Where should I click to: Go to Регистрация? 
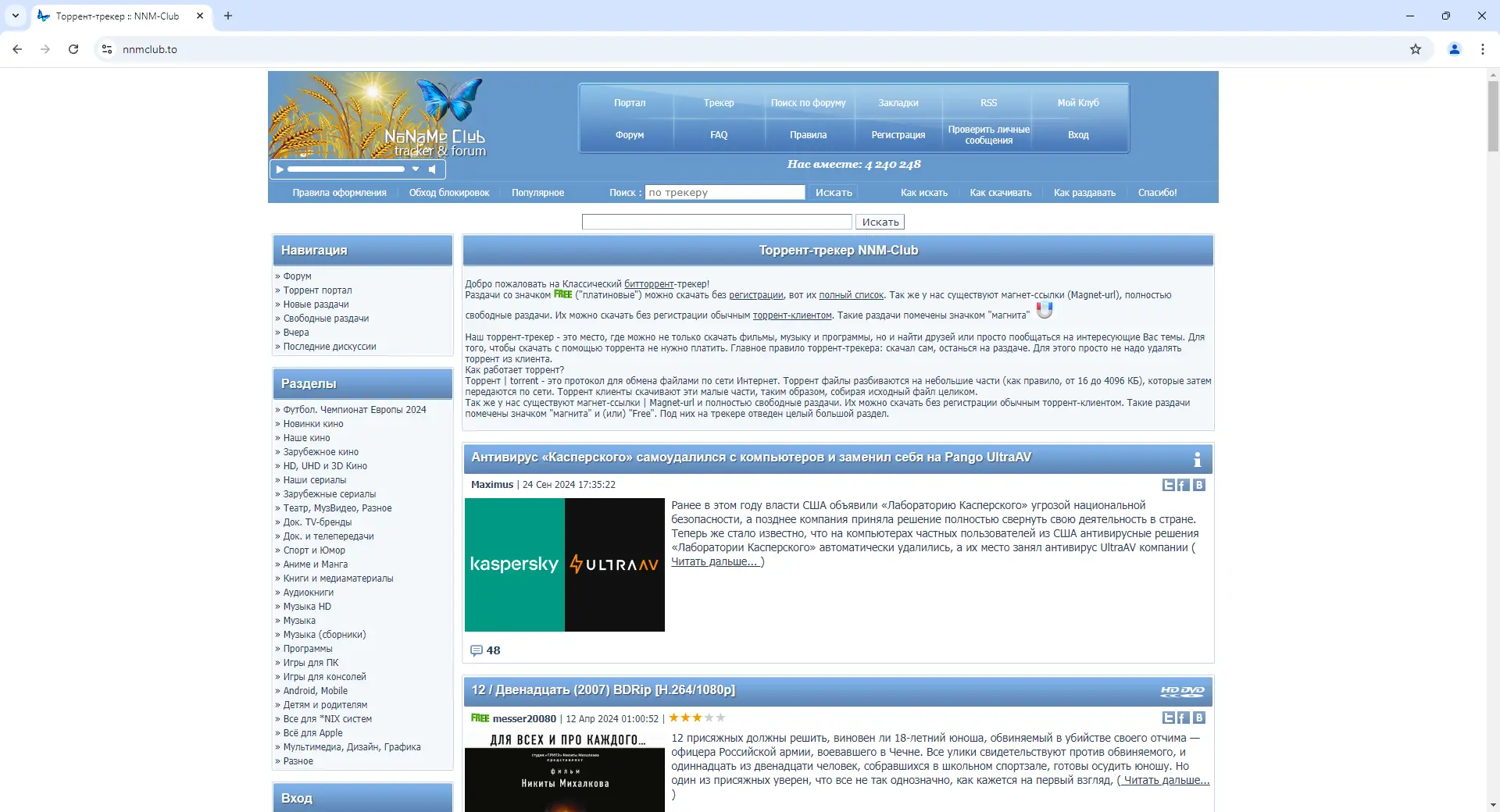(x=898, y=135)
